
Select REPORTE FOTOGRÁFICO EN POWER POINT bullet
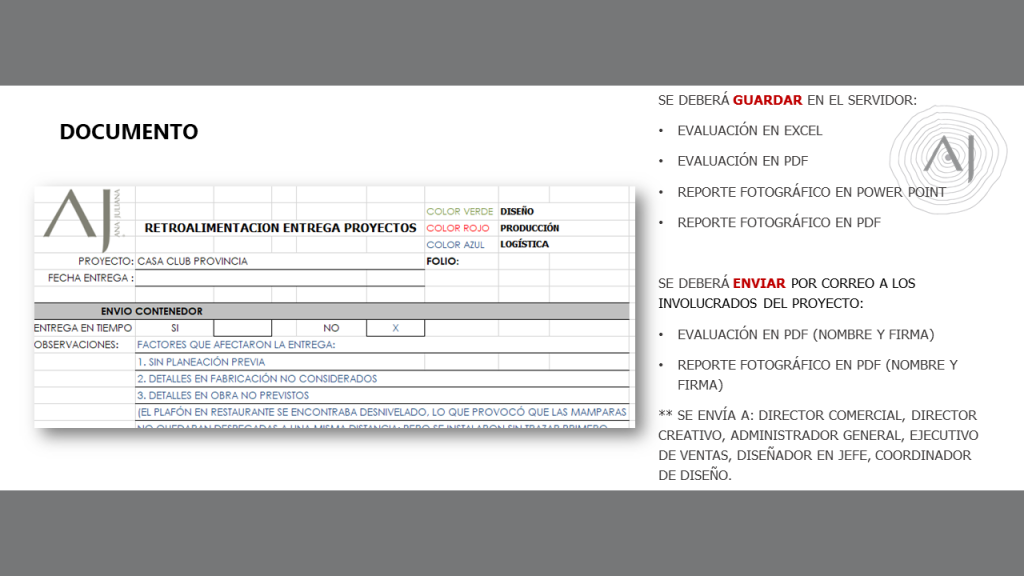coord(811,192)
